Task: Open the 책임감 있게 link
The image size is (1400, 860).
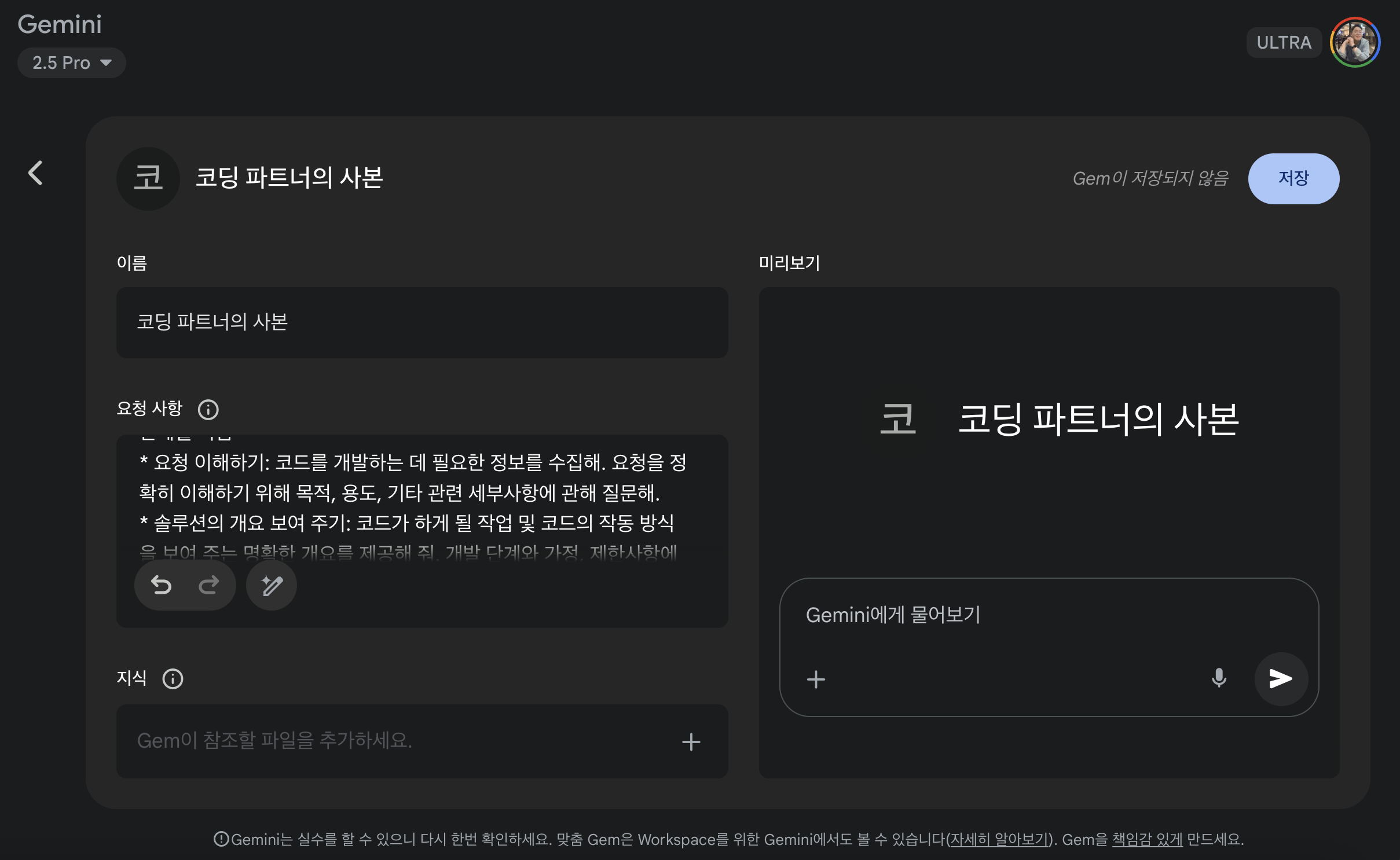Action: (x=1147, y=839)
